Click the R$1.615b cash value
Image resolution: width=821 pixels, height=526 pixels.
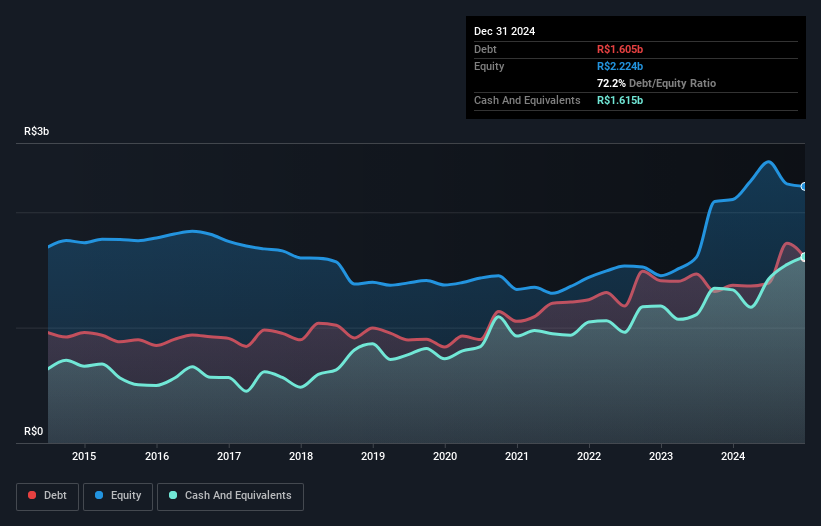[620, 100]
